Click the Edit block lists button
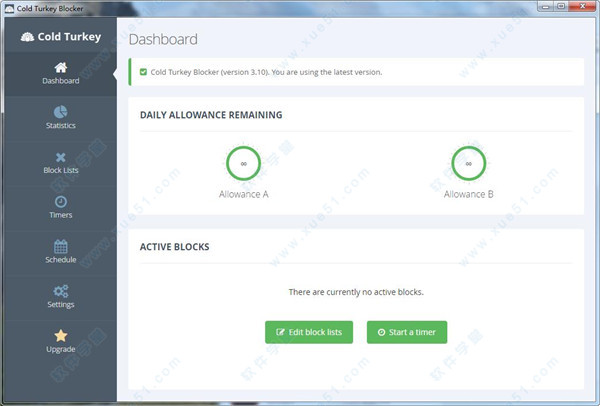Viewport: 600px width, 406px height. 309,332
